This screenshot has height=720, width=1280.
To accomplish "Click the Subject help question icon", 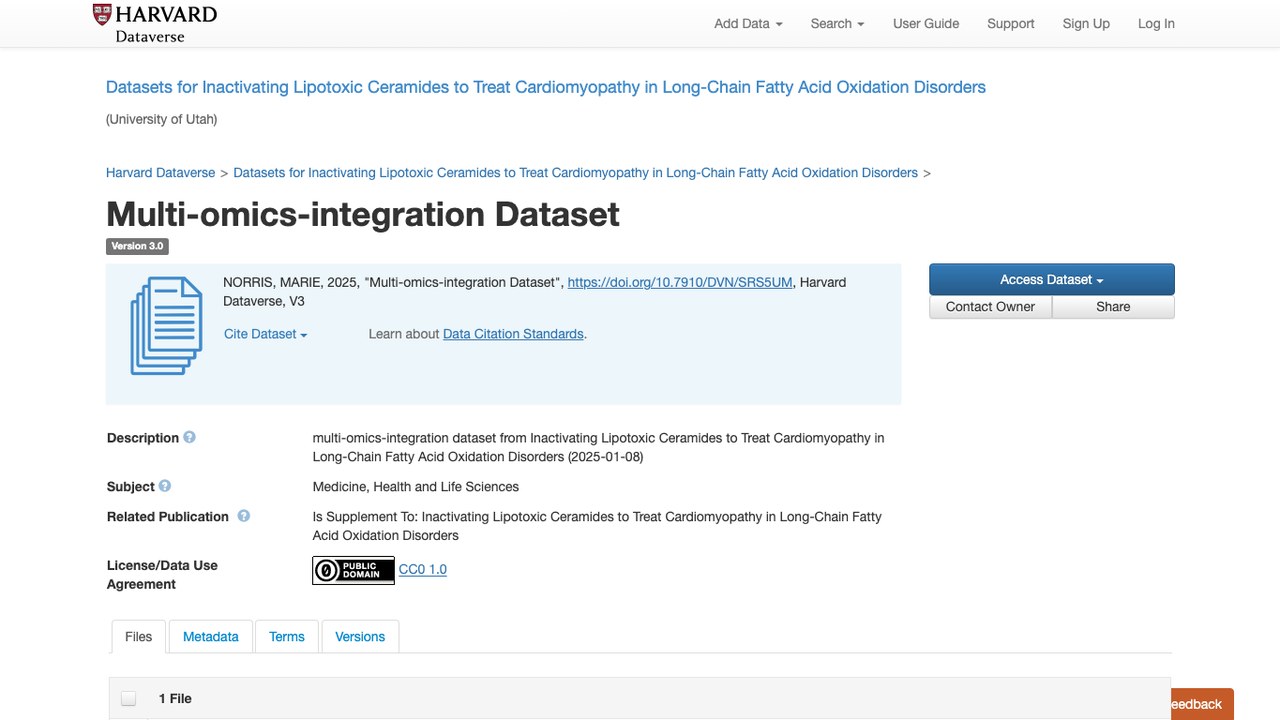I will tap(165, 486).
